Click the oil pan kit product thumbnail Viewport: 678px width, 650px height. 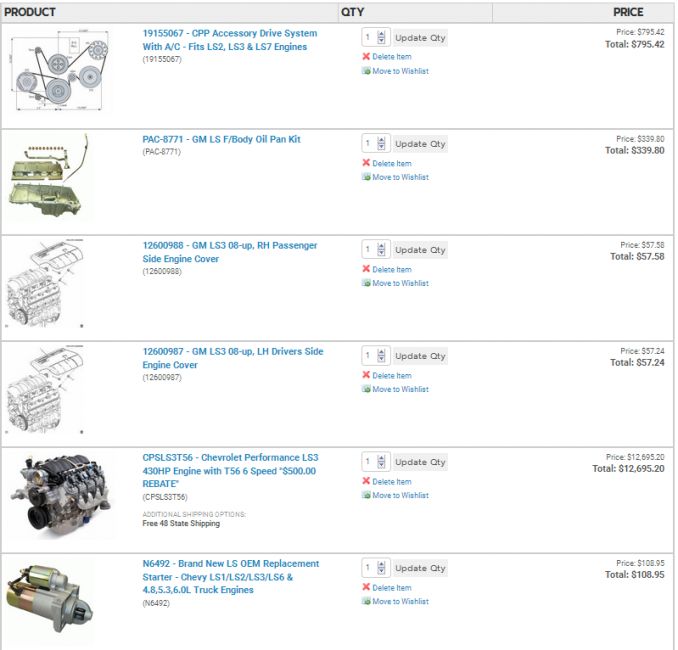pos(48,176)
